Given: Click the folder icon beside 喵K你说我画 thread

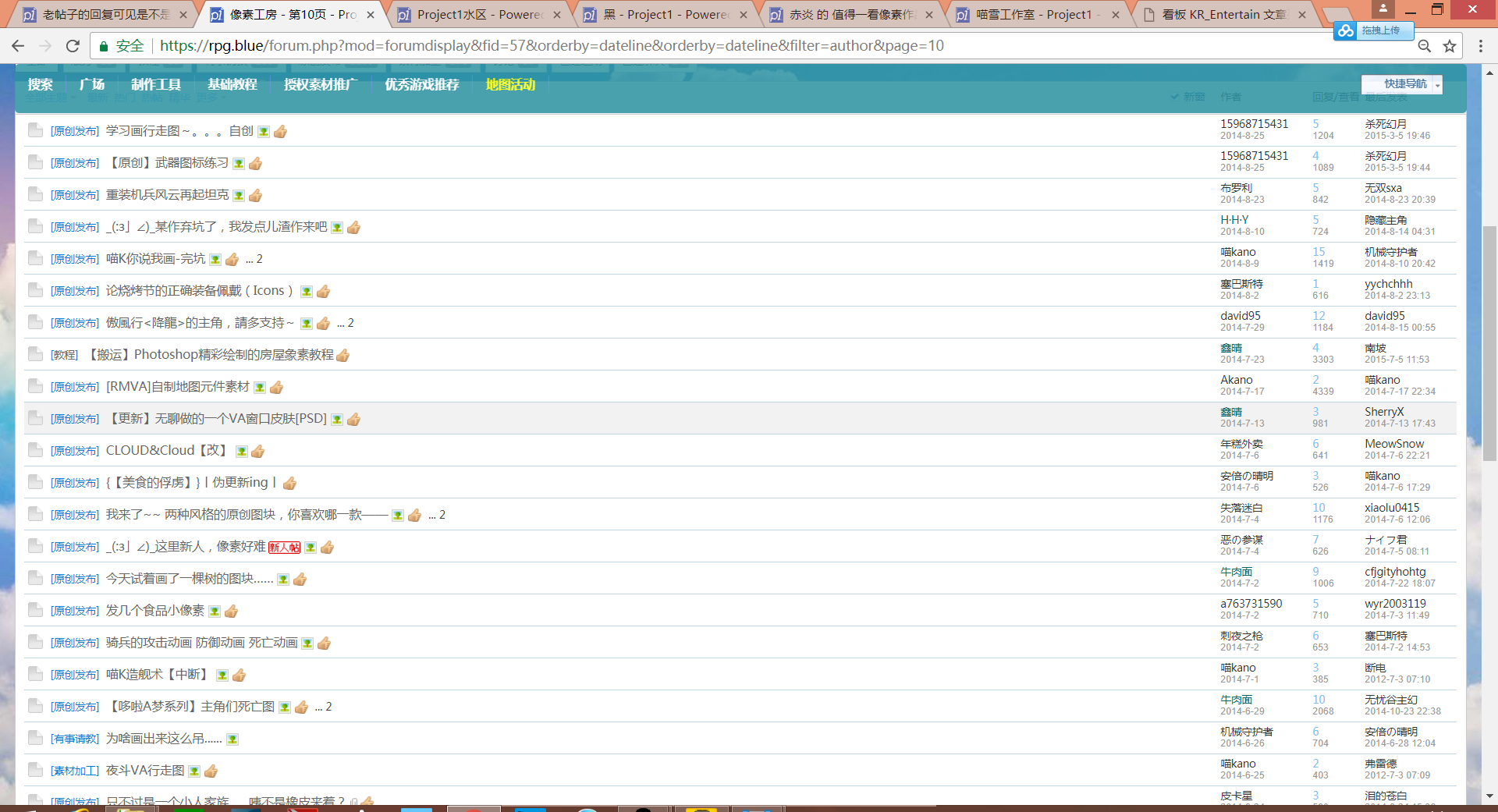Looking at the screenshot, I should (35, 258).
